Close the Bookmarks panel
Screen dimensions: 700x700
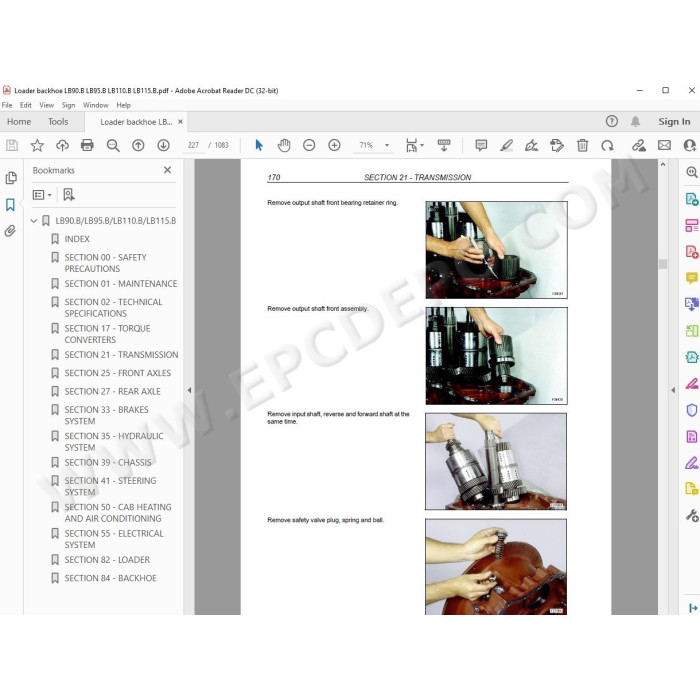[167, 170]
